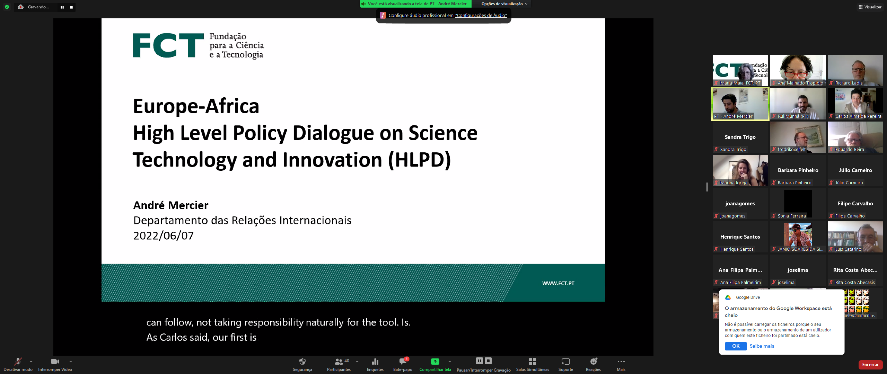Open share options caret beside Compartilhar tela
Viewport: 887px width, 374px height.
[x=450, y=361]
